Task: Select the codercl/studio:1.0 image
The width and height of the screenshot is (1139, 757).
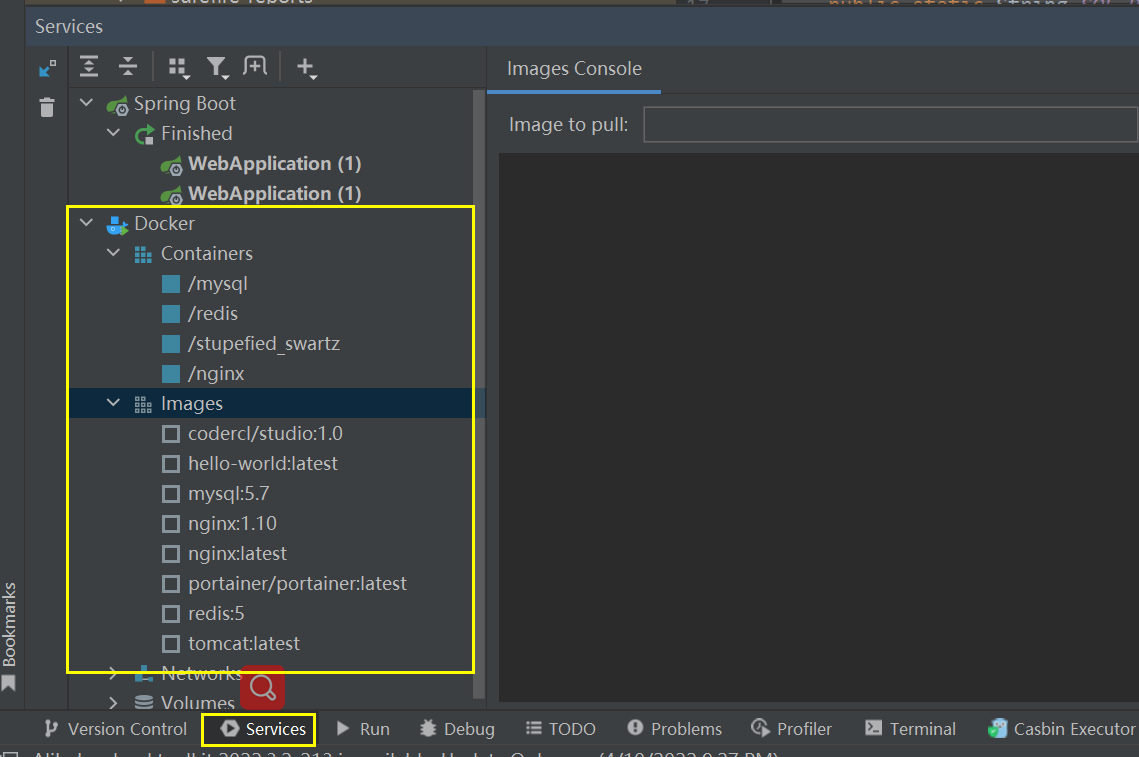Action: pos(265,434)
